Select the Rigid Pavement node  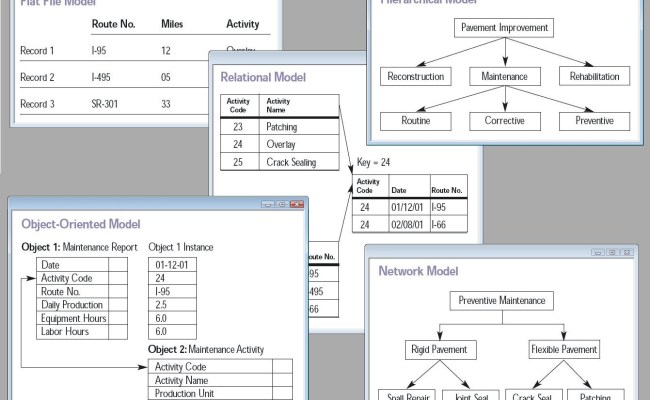441,350
